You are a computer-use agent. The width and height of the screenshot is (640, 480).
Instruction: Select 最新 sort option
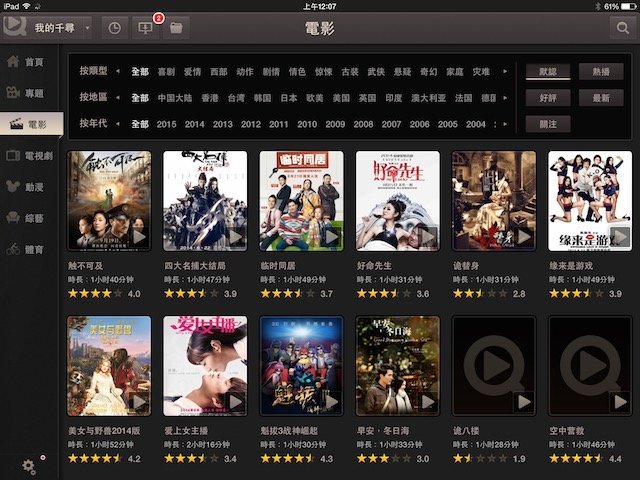click(x=601, y=98)
